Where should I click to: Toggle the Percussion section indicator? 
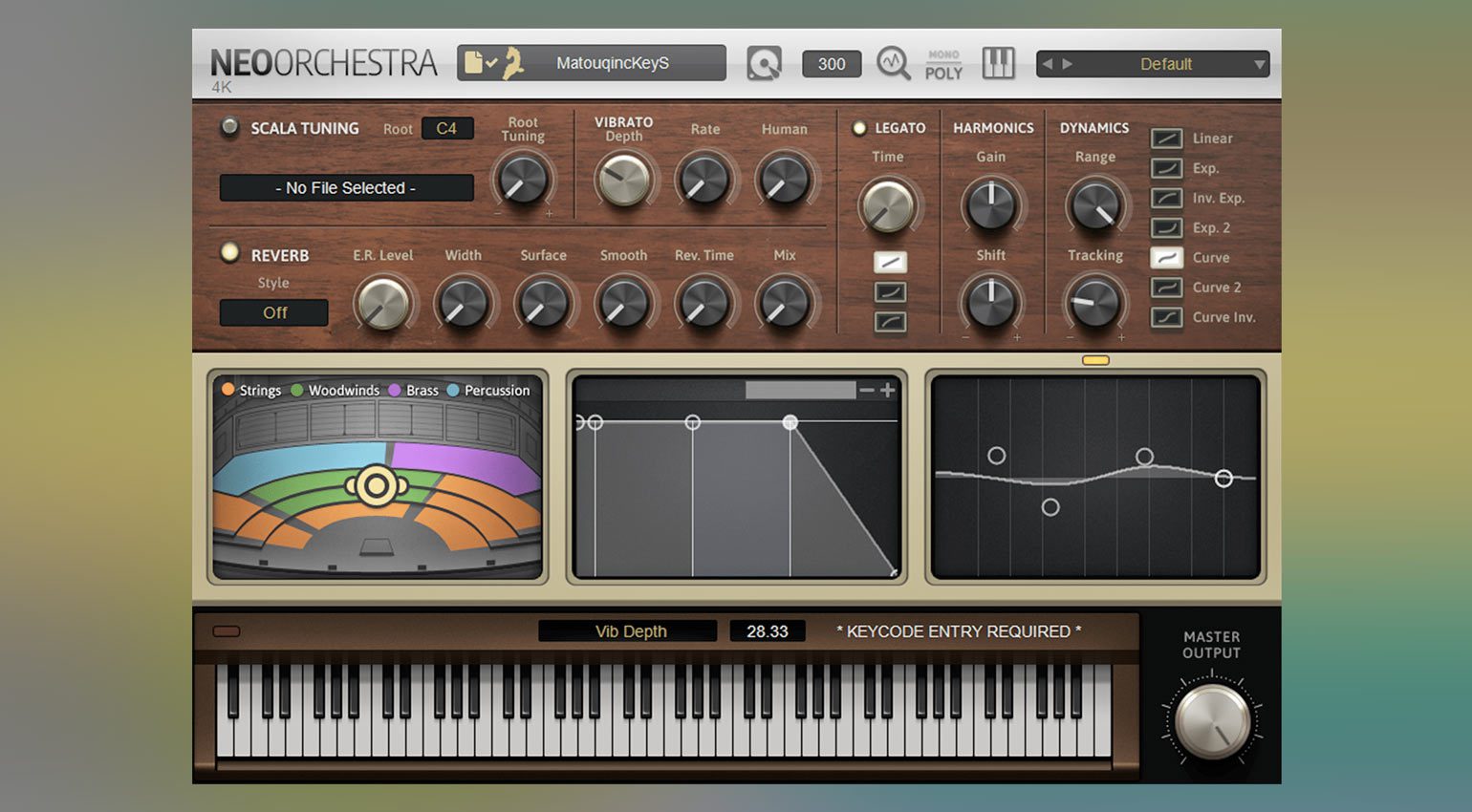point(453,390)
